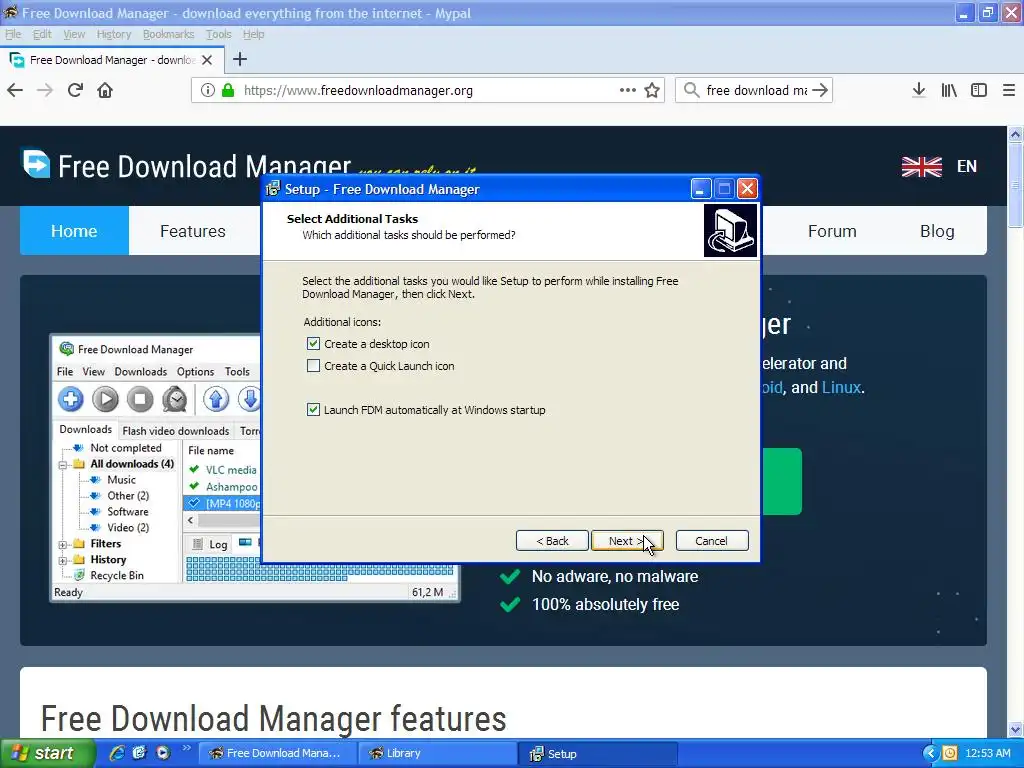The image size is (1024, 768).
Task: Go back with the browser back arrow
Action: coord(15,90)
